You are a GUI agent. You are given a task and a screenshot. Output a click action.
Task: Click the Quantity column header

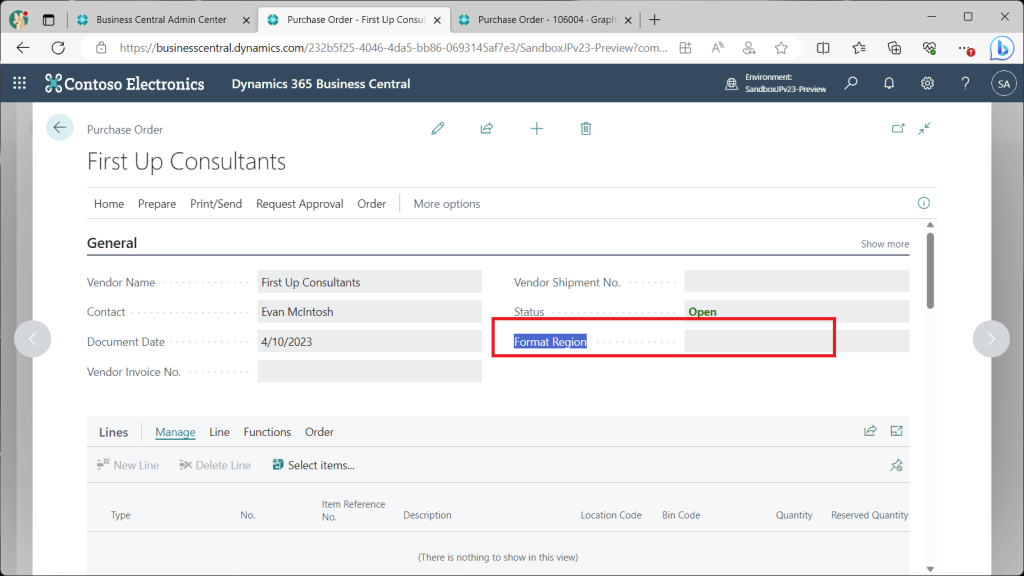coord(793,515)
